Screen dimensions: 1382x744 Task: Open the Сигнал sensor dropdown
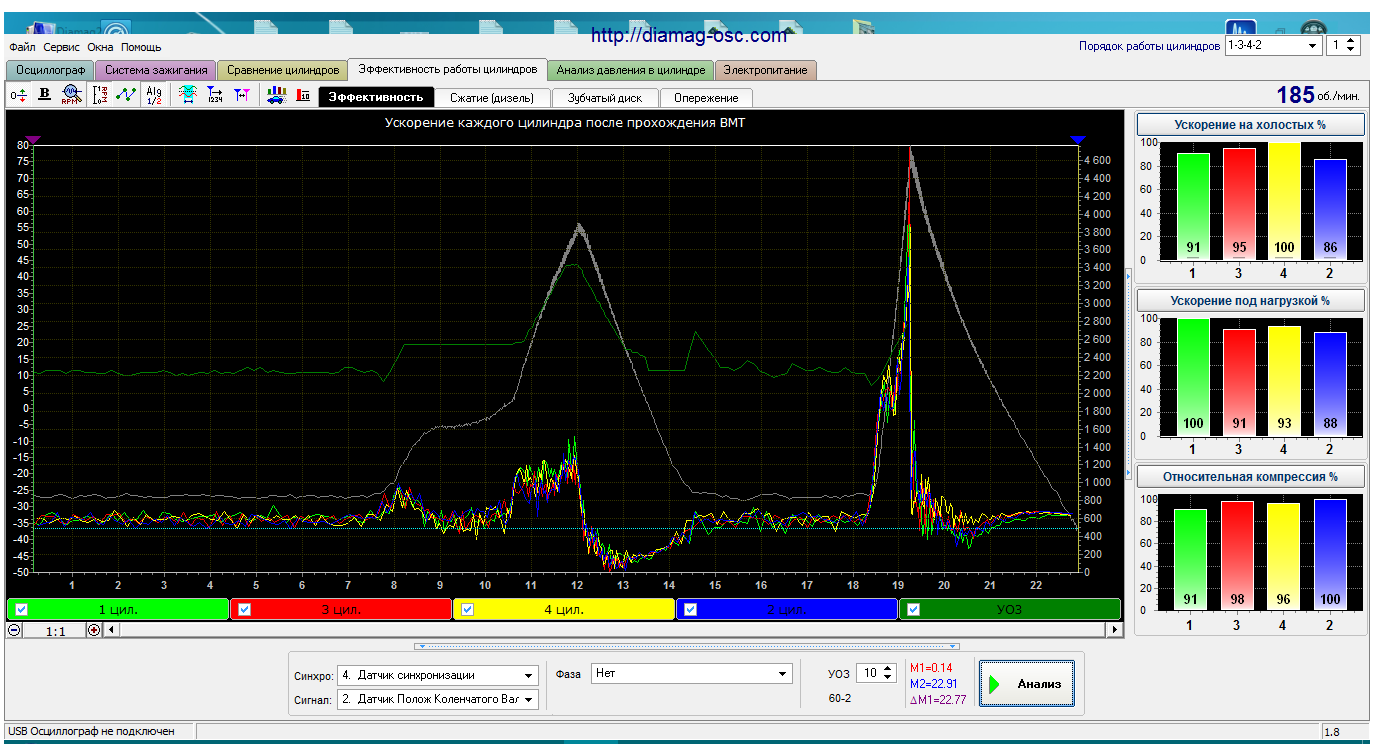coord(438,700)
